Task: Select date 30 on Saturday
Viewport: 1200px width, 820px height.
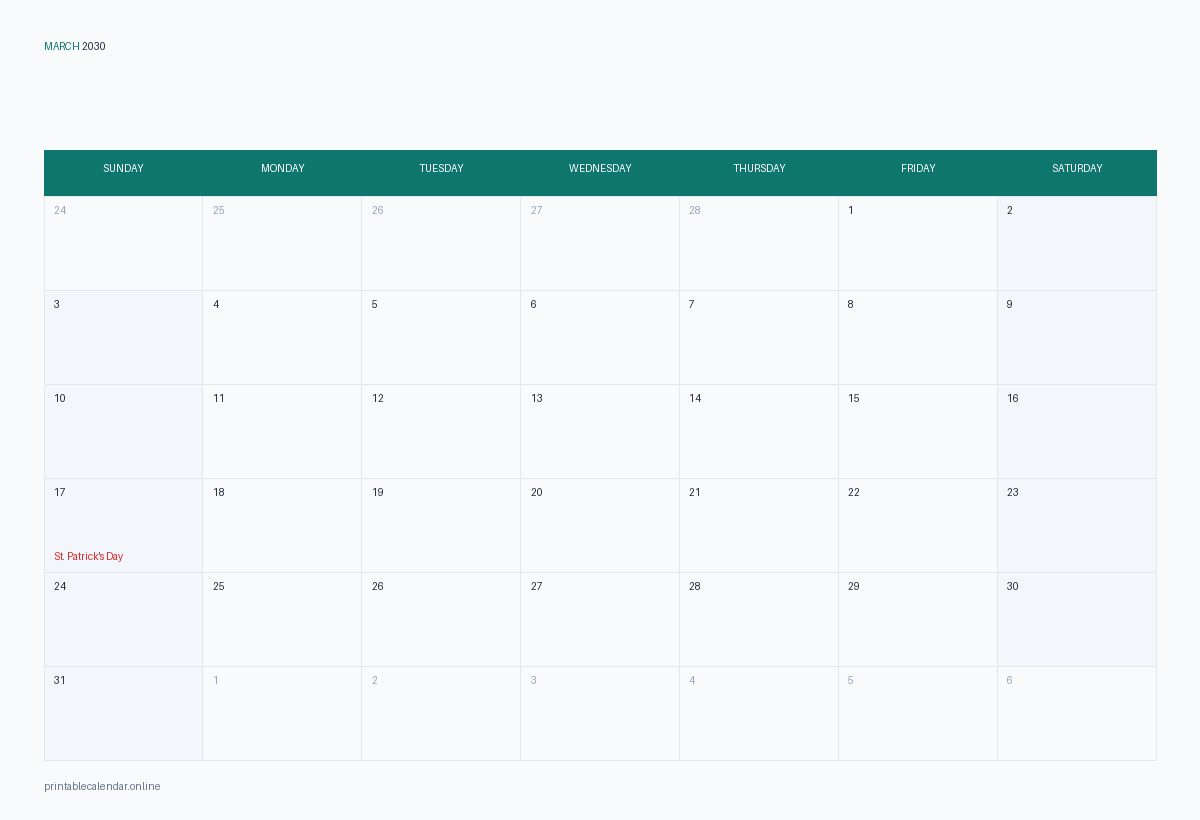Action: click(x=1077, y=619)
